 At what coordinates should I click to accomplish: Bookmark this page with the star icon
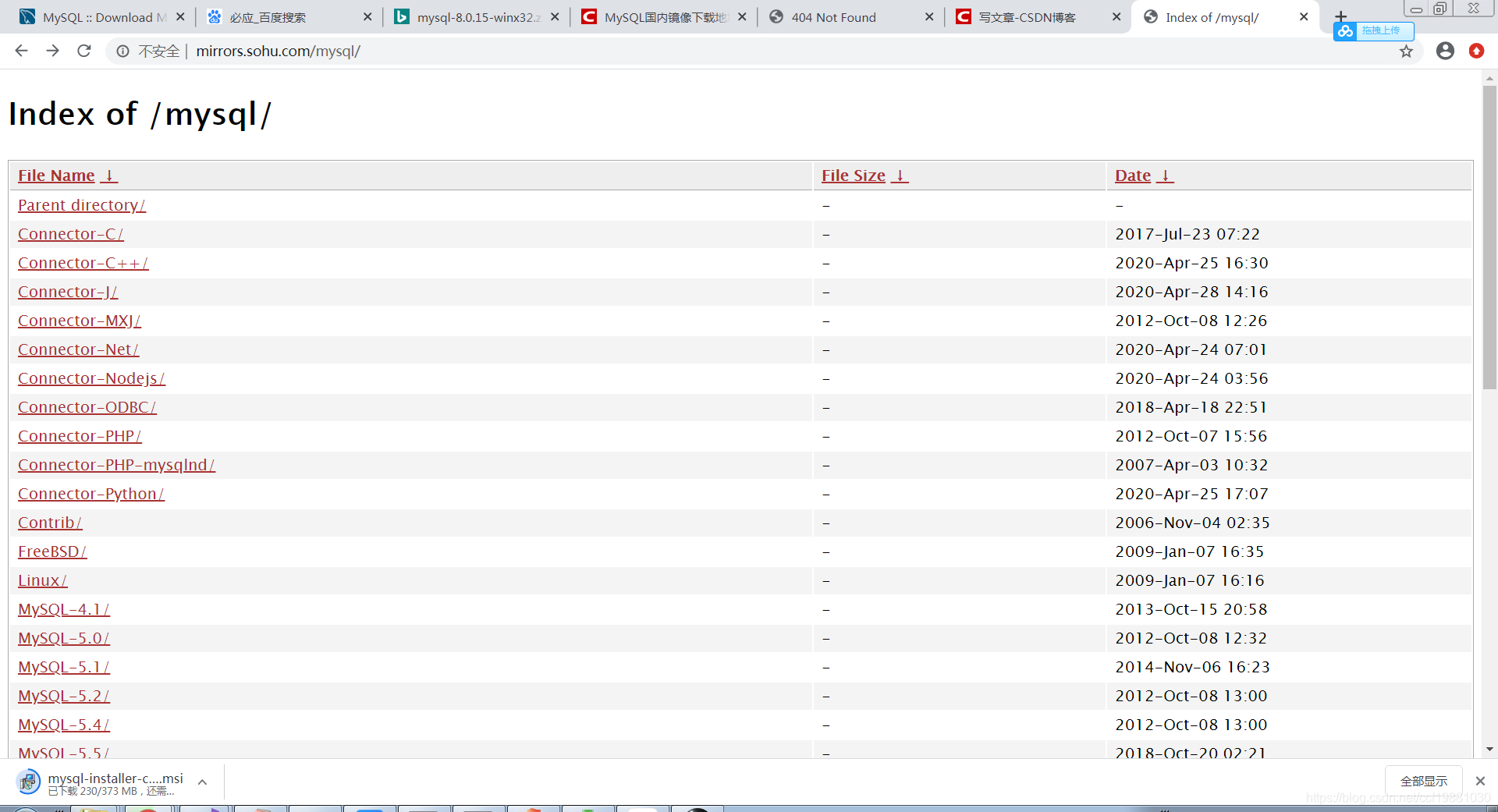pos(1406,51)
